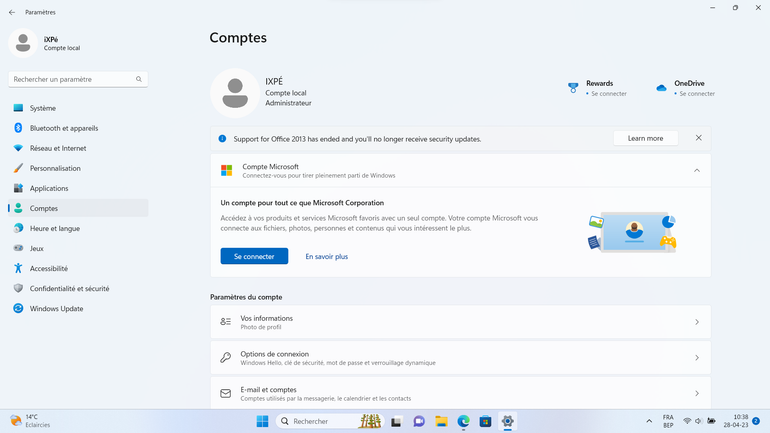The image size is (770, 433).
Task: Go to Réseau et Internet settings
Action: click(78, 148)
